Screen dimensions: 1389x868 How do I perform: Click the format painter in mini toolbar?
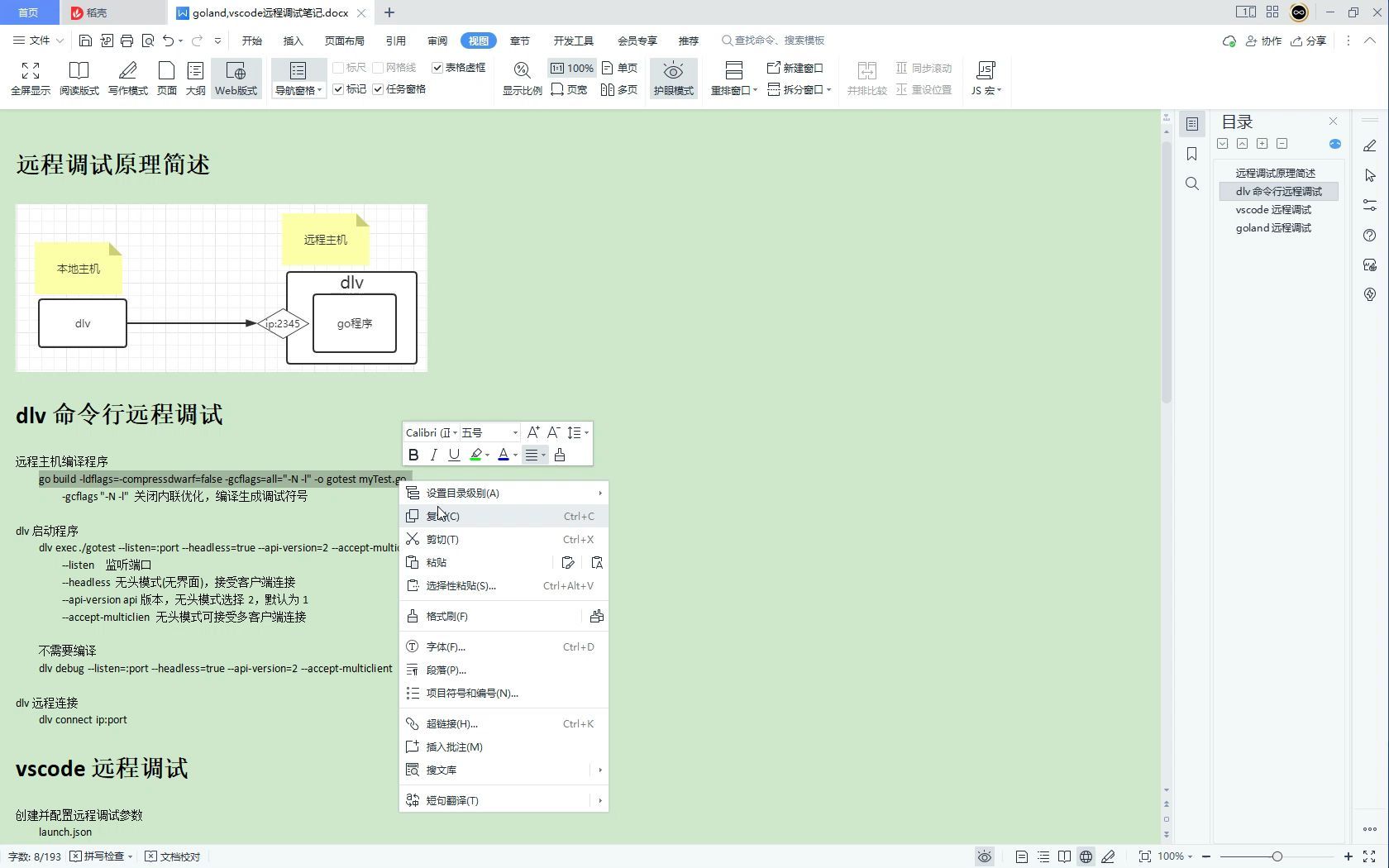560,455
